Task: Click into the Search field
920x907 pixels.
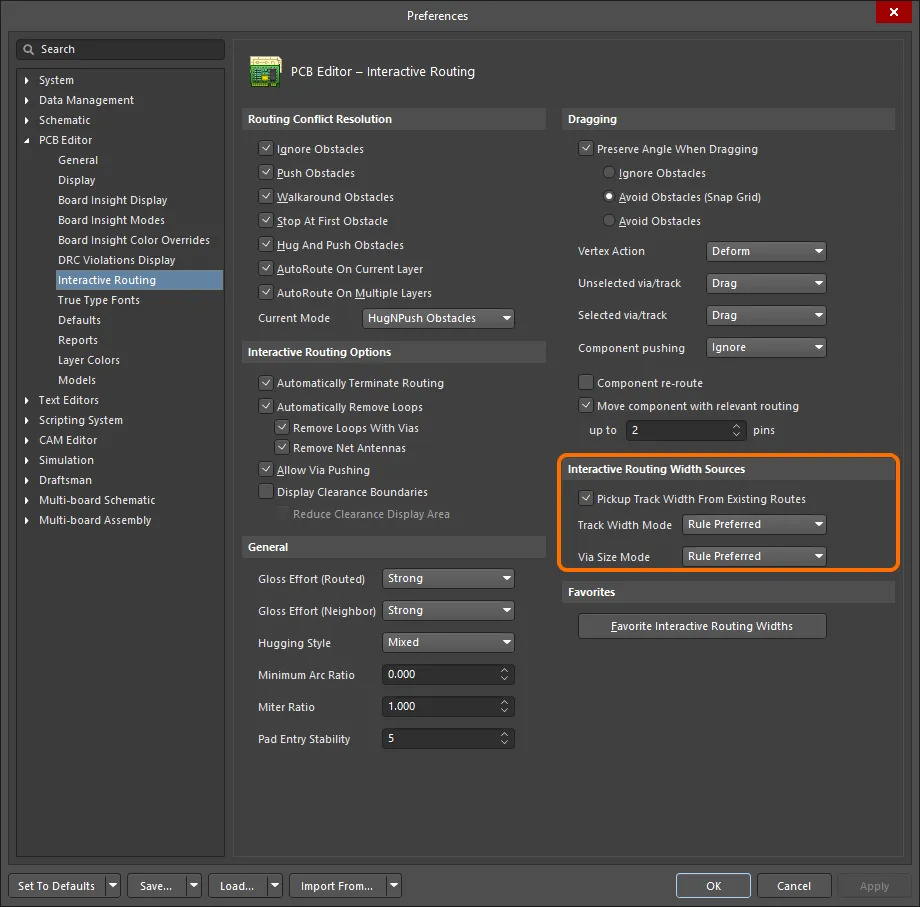Action: tap(120, 49)
